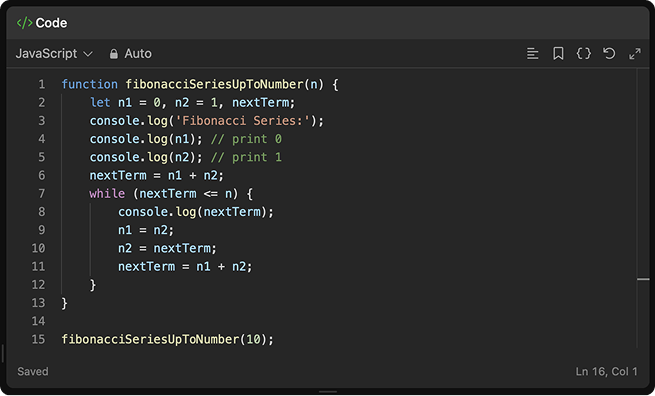Click 'nextTerm = n1 + n2;' on line 11
This screenshot has height=396, width=655.
pos(185,267)
